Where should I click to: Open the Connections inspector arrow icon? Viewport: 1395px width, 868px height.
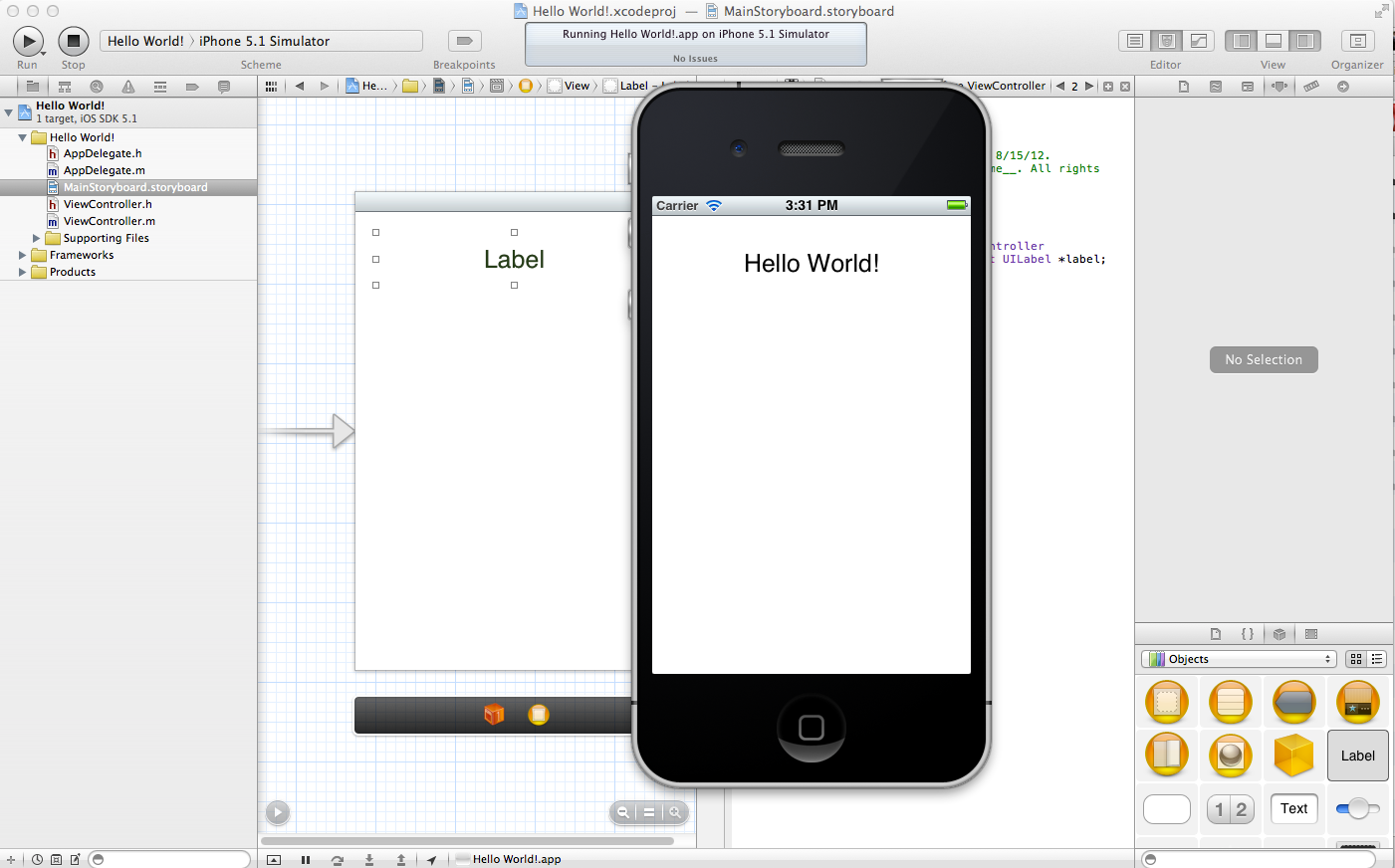click(1343, 86)
